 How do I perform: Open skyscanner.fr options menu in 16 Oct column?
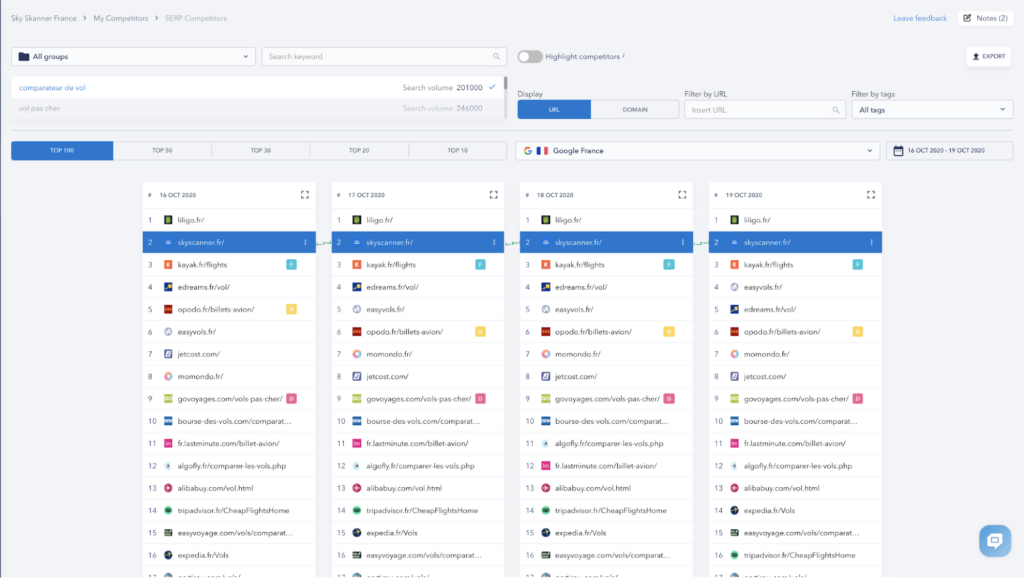coord(305,242)
